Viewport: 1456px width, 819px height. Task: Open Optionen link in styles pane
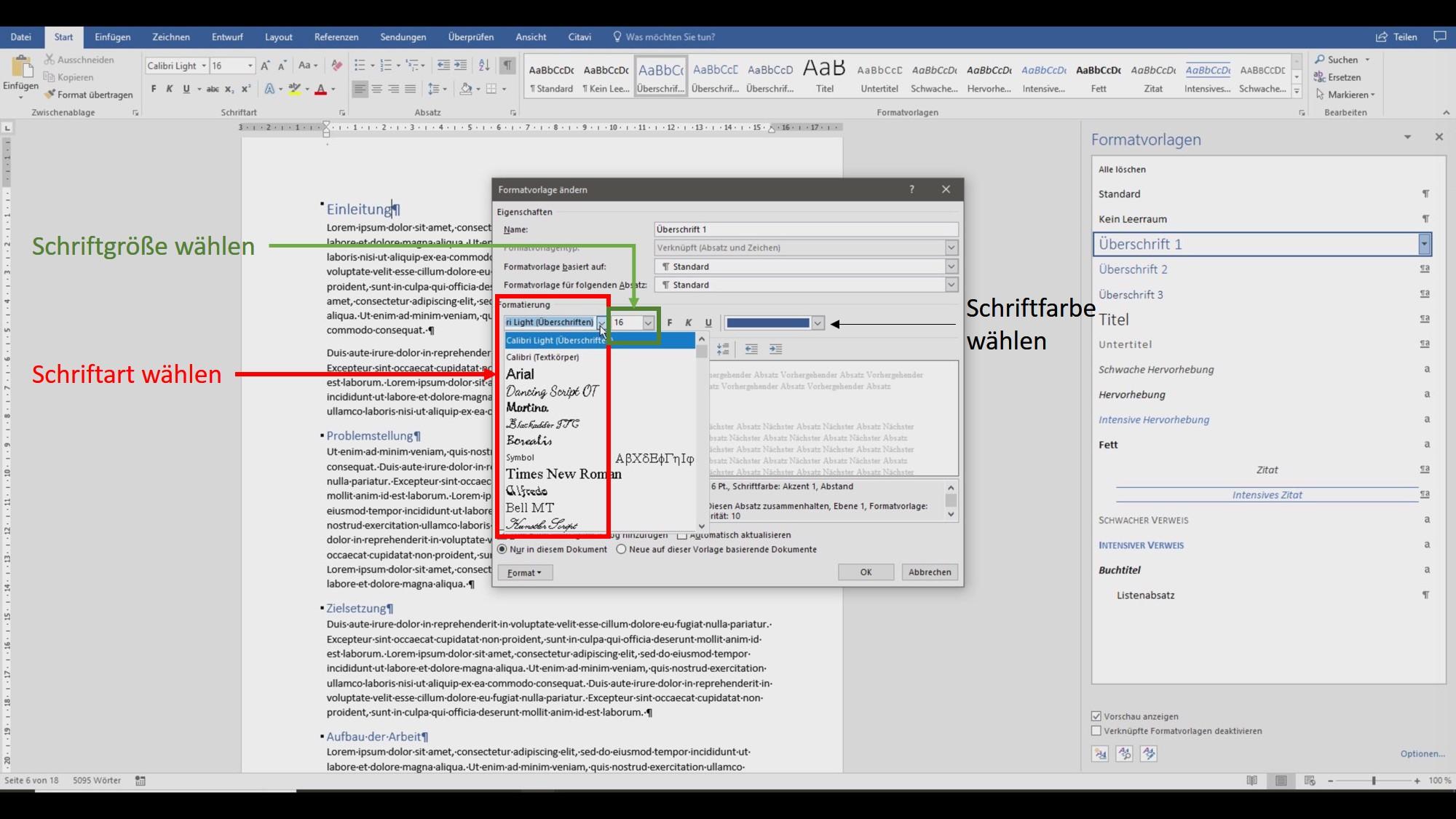(1423, 753)
